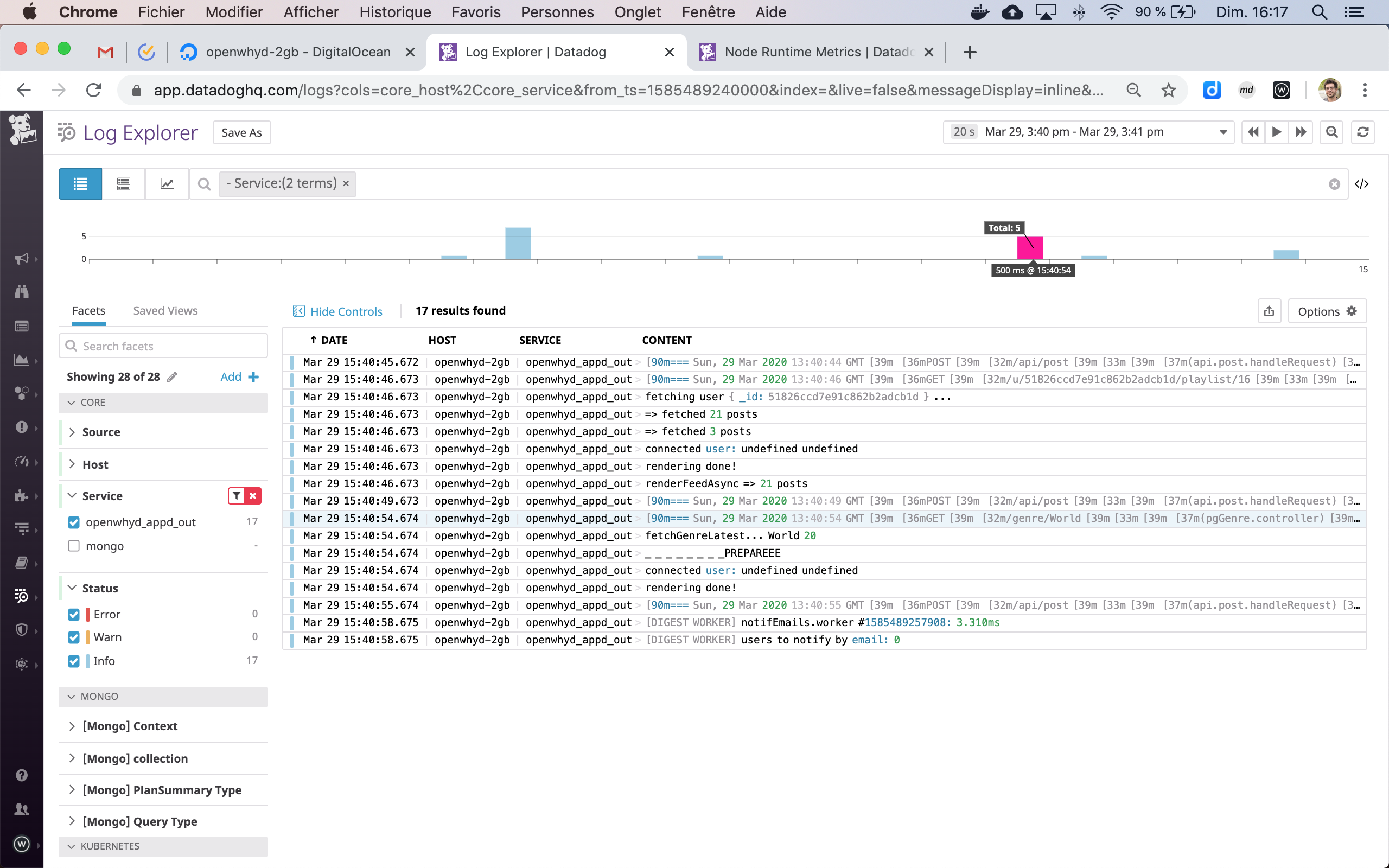The width and height of the screenshot is (1389, 868).
Task: Open the Historique menu in the menu bar
Action: (395, 12)
